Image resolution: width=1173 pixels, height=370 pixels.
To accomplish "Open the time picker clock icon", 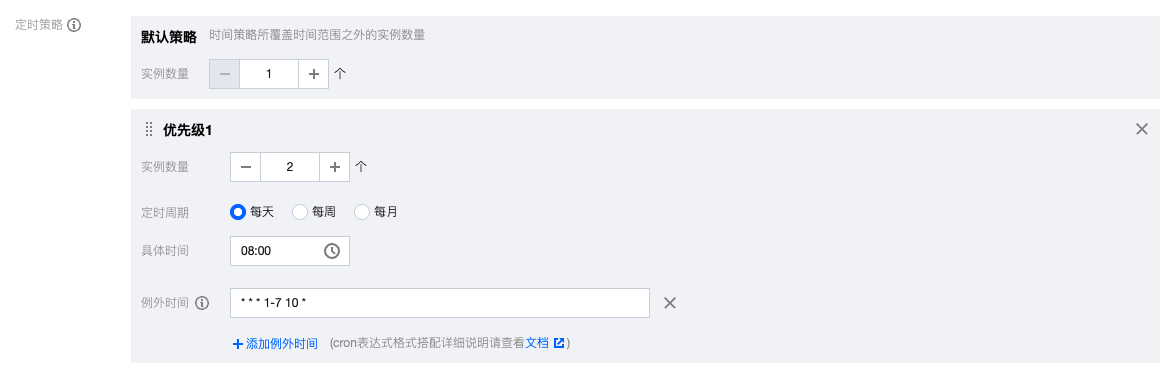I will pos(331,251).
